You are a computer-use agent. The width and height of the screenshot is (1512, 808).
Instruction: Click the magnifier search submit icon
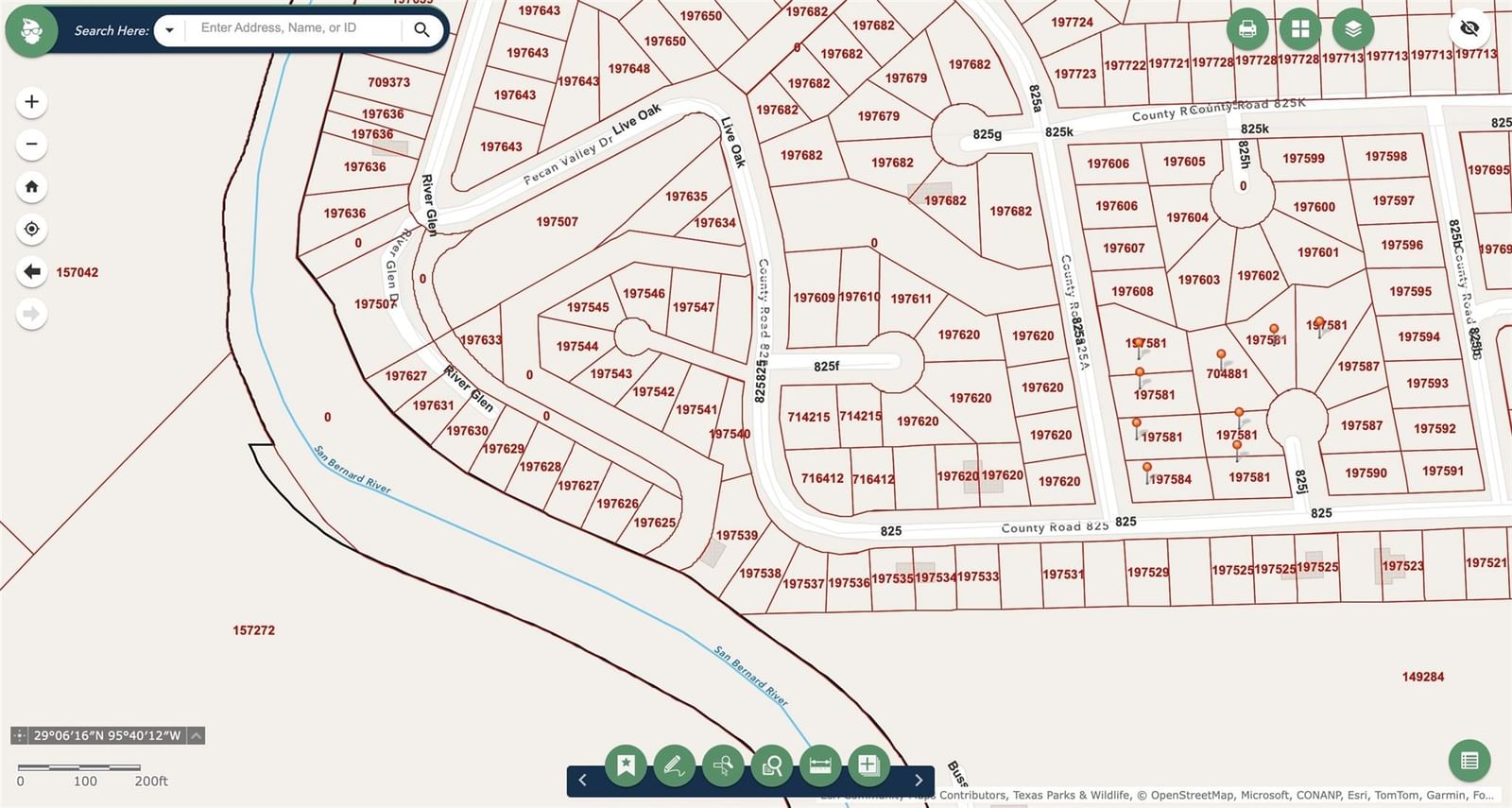421,30
